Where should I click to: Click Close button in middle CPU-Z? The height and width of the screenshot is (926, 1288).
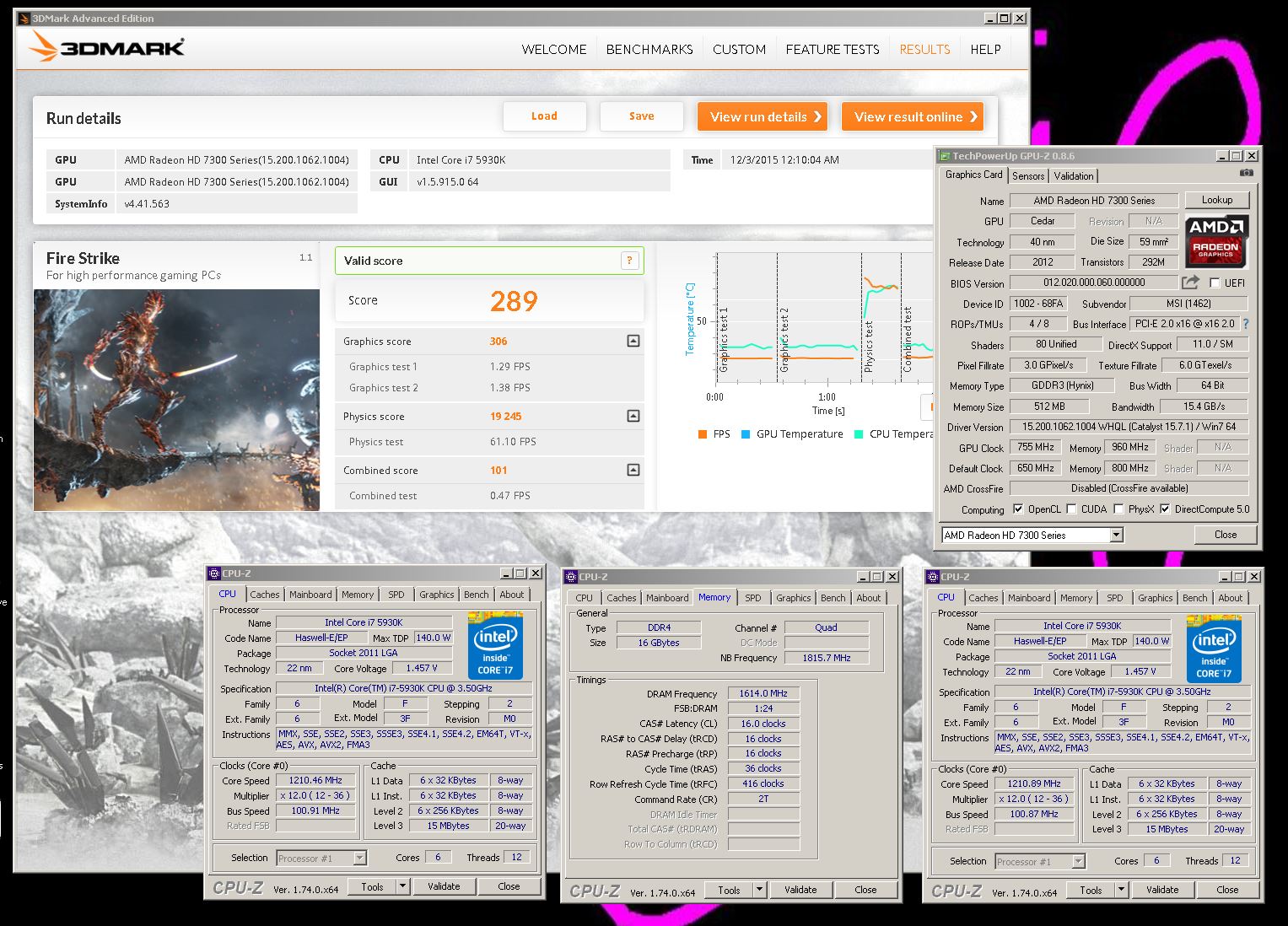pyautogui.click(x=865, y=890)
